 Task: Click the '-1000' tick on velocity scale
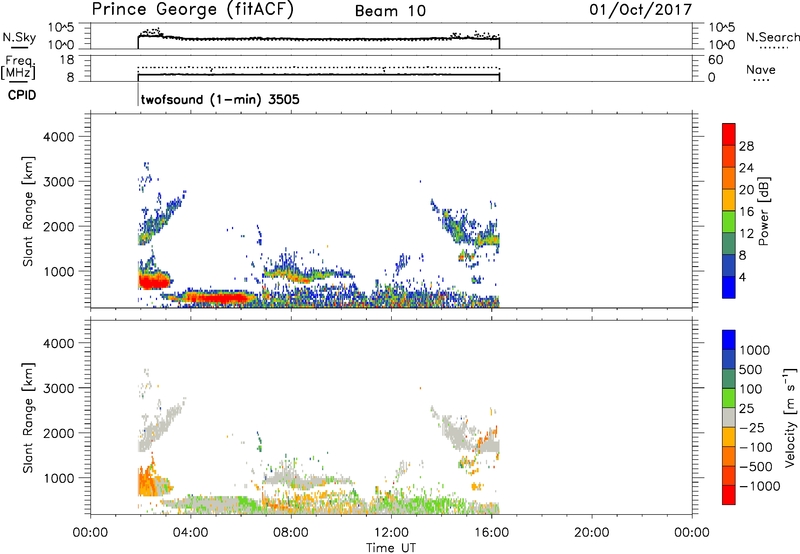[x=760, y=486]
